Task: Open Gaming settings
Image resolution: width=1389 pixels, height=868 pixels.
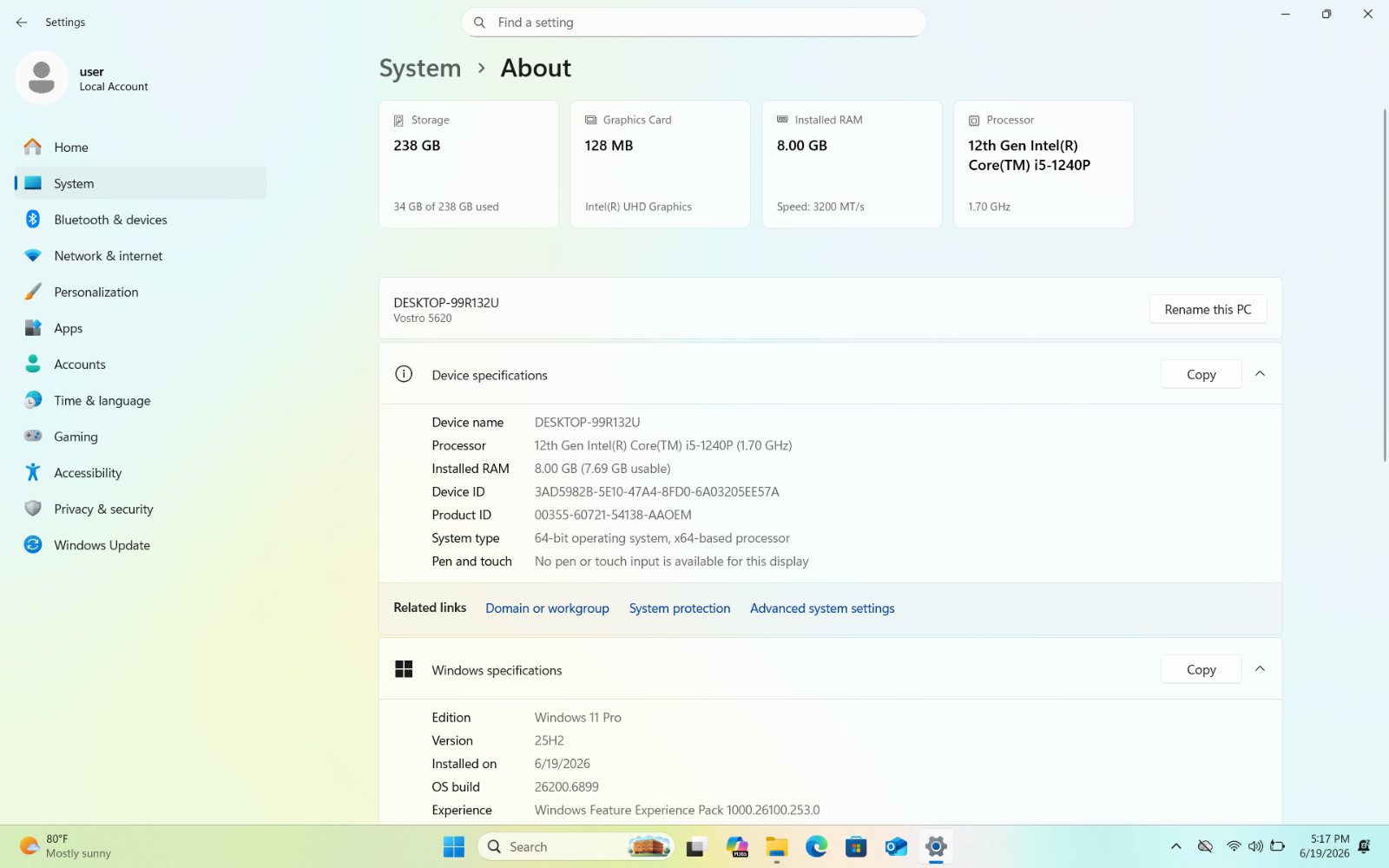Action: 141,437
